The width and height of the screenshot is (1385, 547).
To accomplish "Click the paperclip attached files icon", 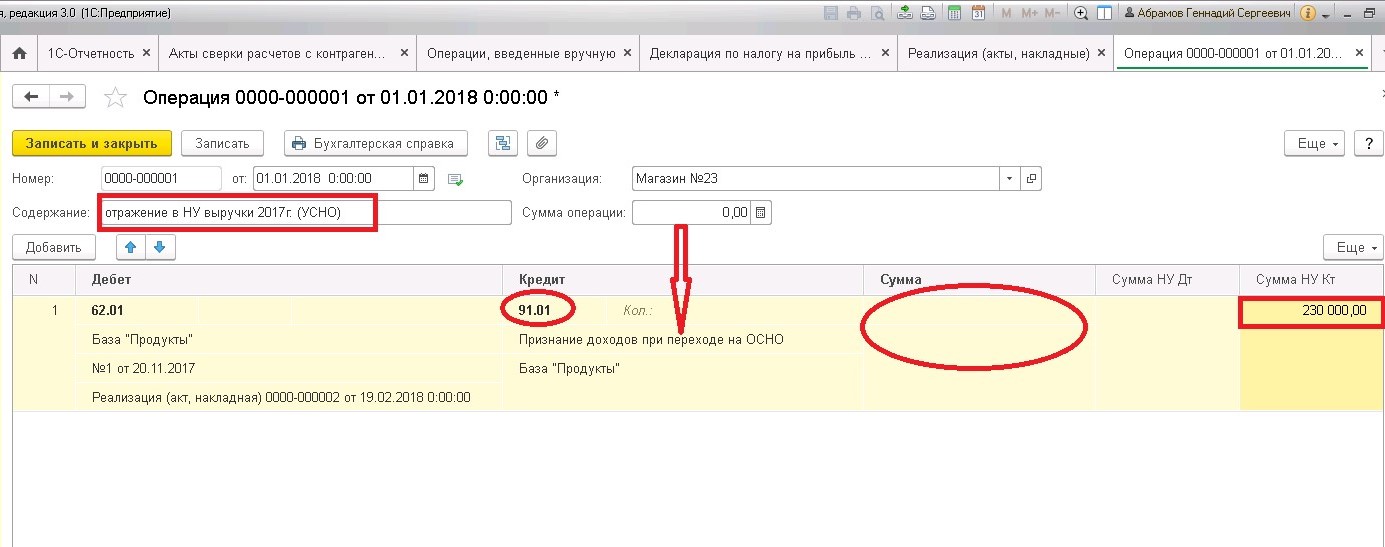I will (541, 143).
